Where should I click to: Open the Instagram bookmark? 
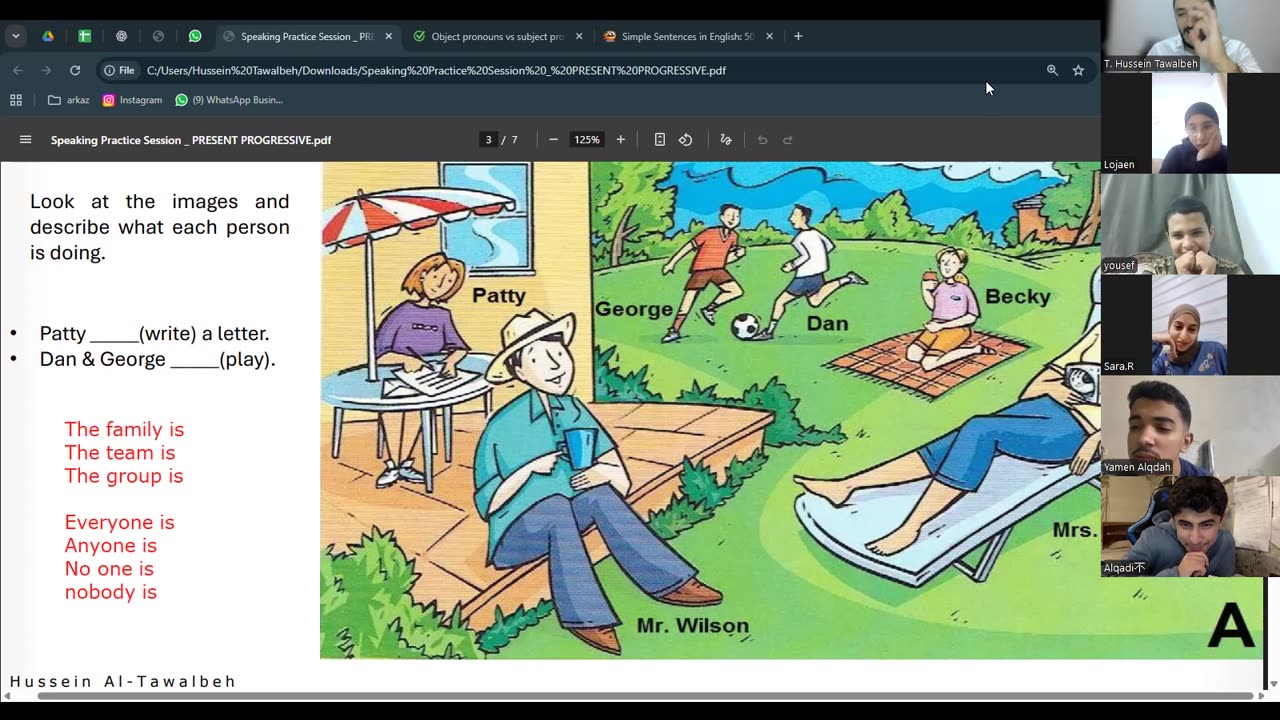point(132,100)
